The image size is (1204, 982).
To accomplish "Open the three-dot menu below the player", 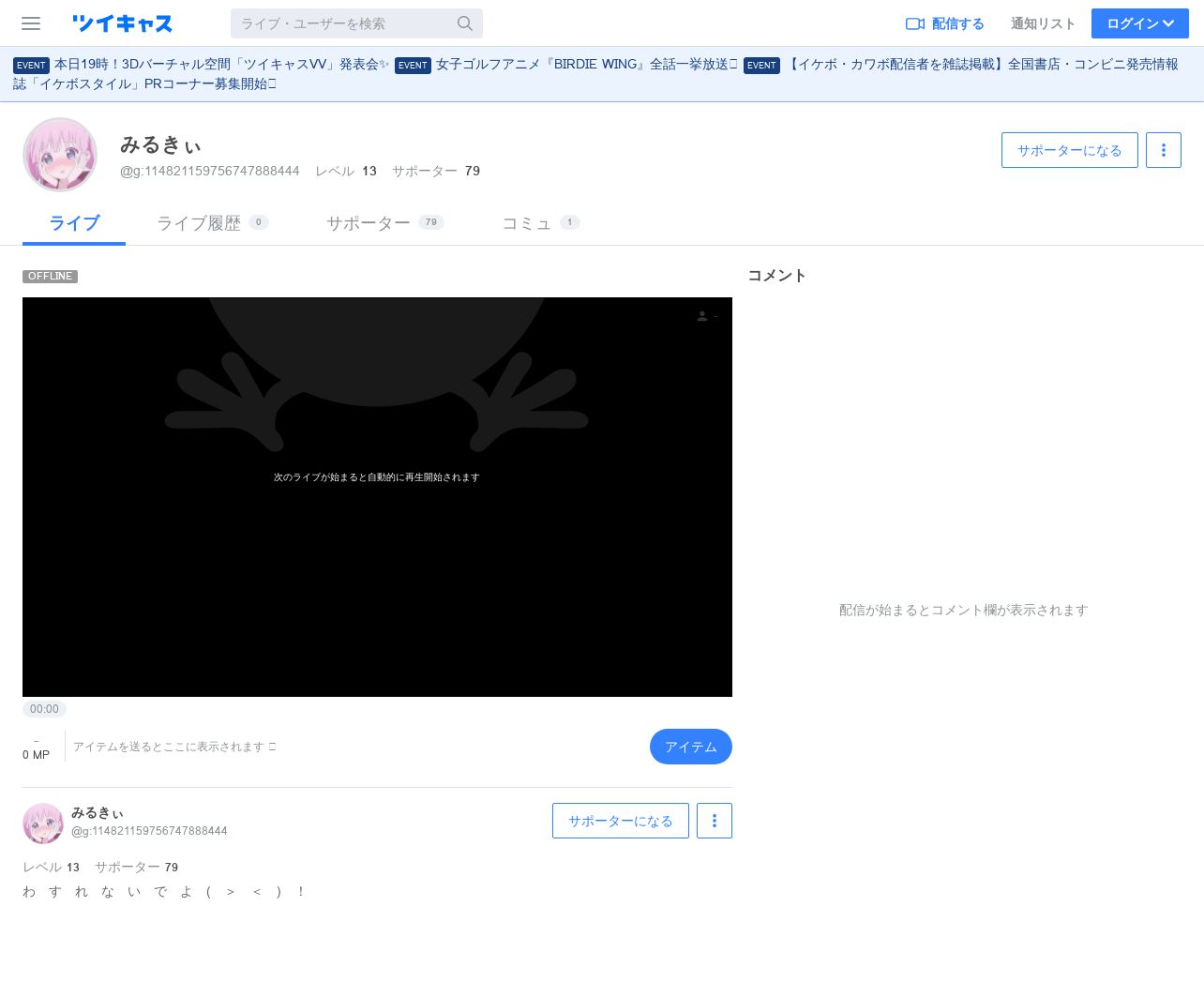I will click(x=714, y=821).
